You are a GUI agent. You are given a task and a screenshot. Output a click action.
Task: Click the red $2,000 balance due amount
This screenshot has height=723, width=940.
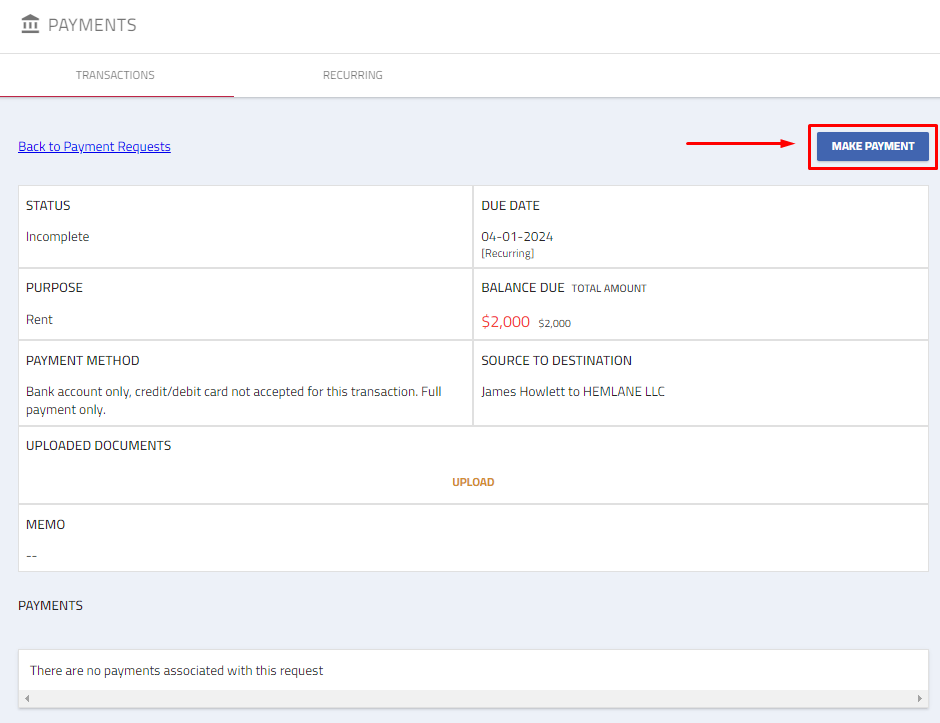(505, 322)
